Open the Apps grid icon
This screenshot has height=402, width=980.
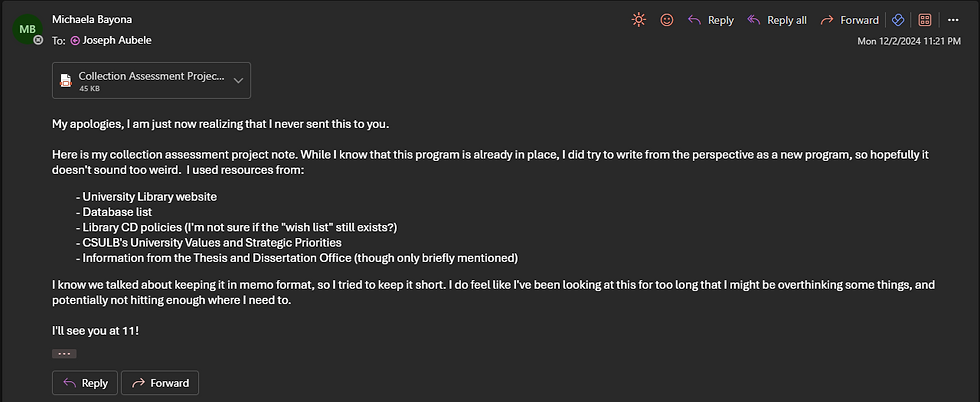click(925, 20)
